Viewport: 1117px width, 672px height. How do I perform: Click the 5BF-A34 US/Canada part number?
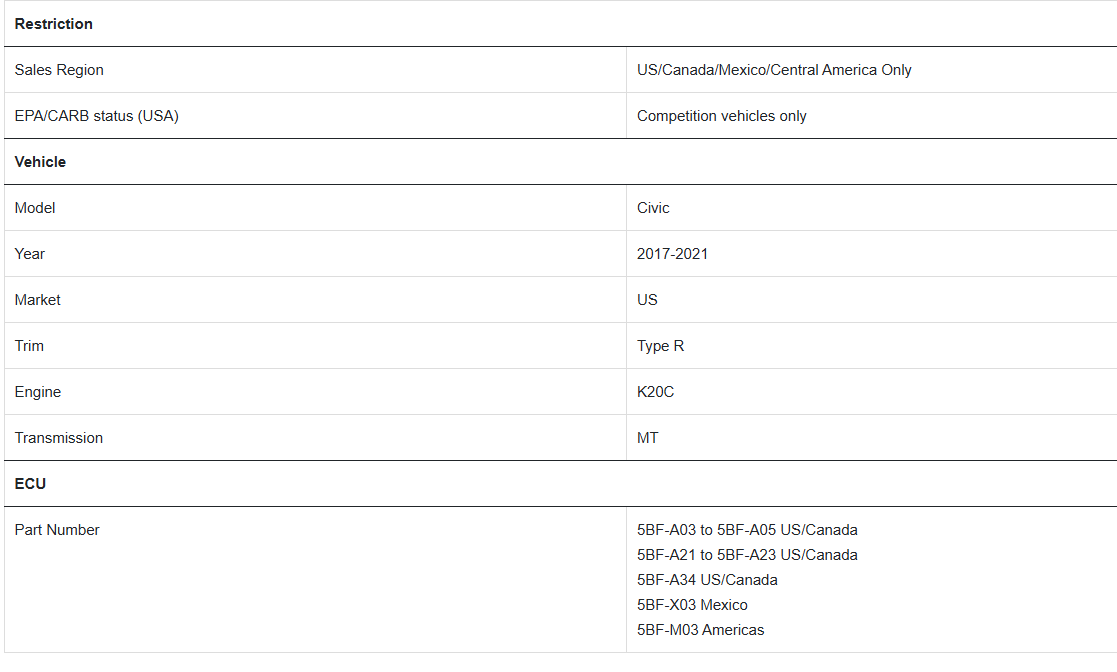[707, 579]
